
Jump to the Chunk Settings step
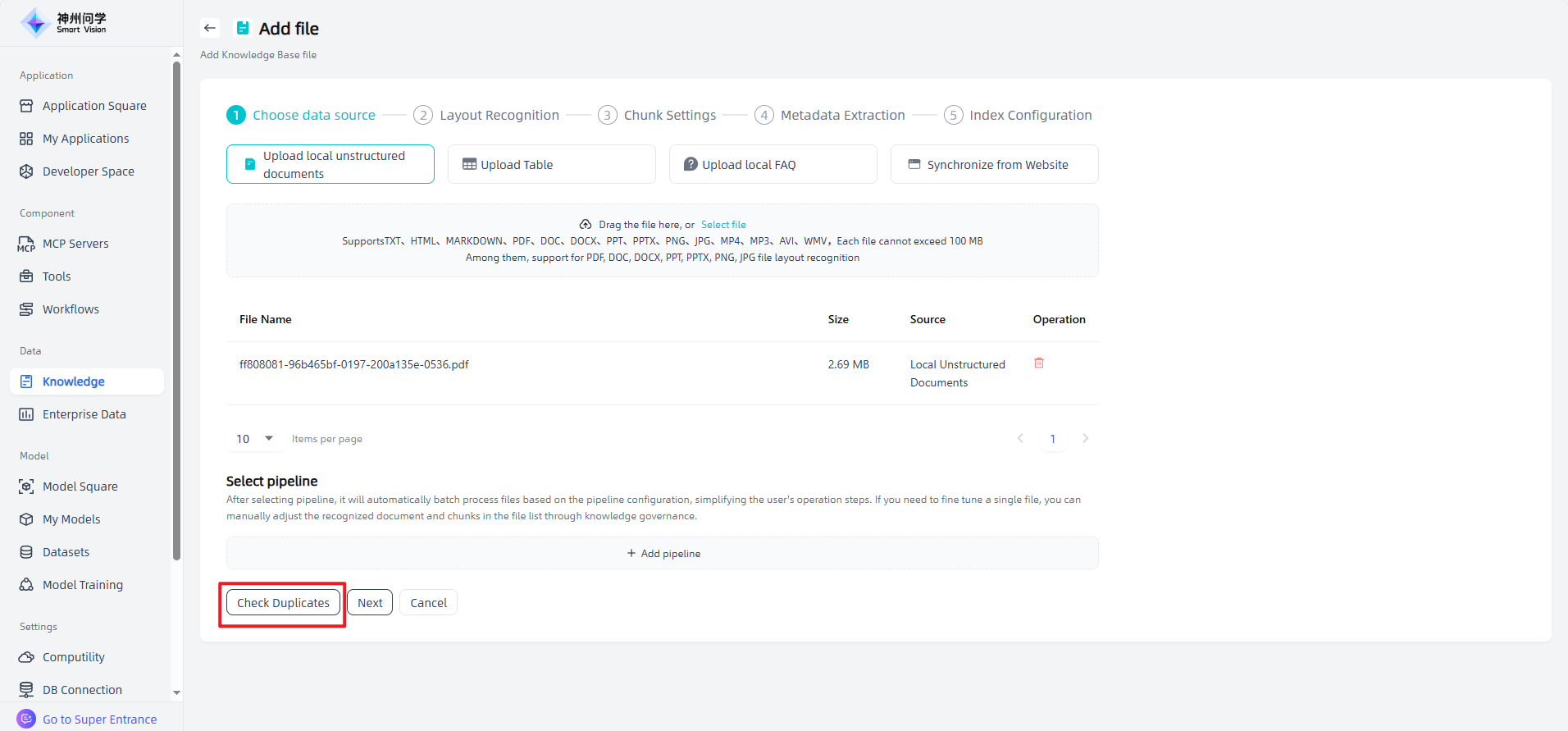669,115
